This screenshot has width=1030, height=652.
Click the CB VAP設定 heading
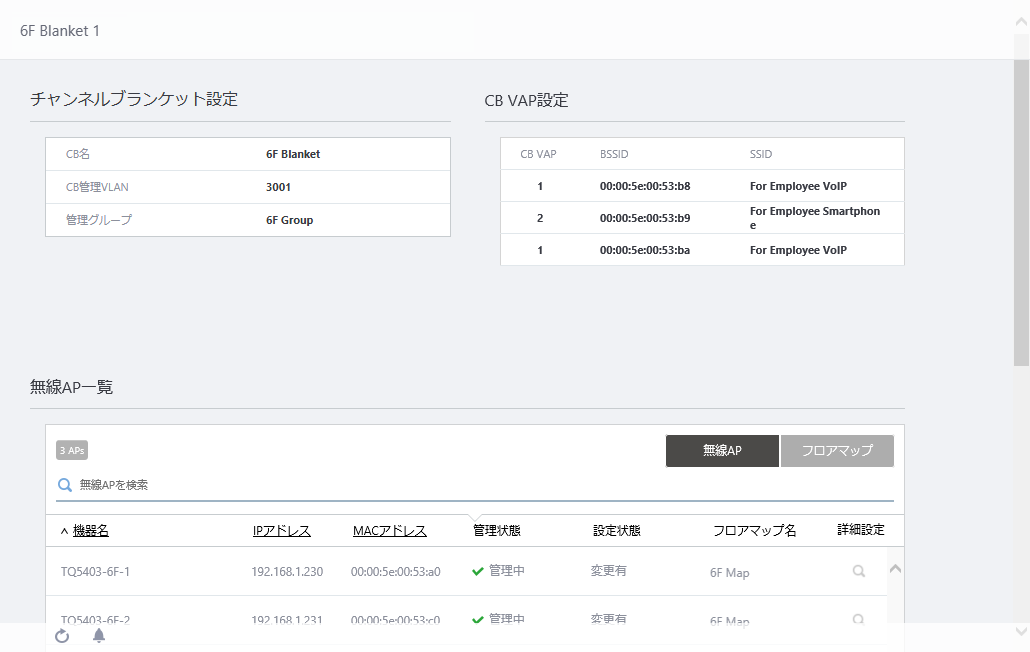point(526,100)
